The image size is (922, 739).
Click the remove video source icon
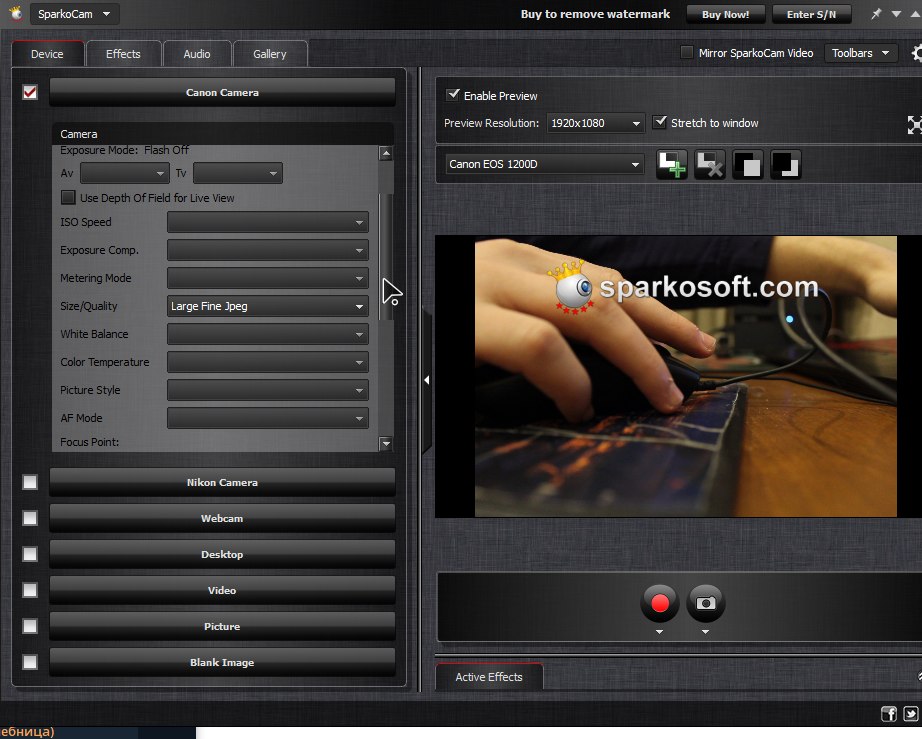710,165
